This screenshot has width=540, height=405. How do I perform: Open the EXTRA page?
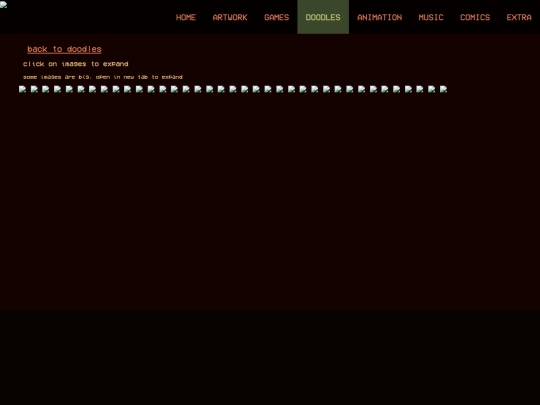tap(519, 17)
